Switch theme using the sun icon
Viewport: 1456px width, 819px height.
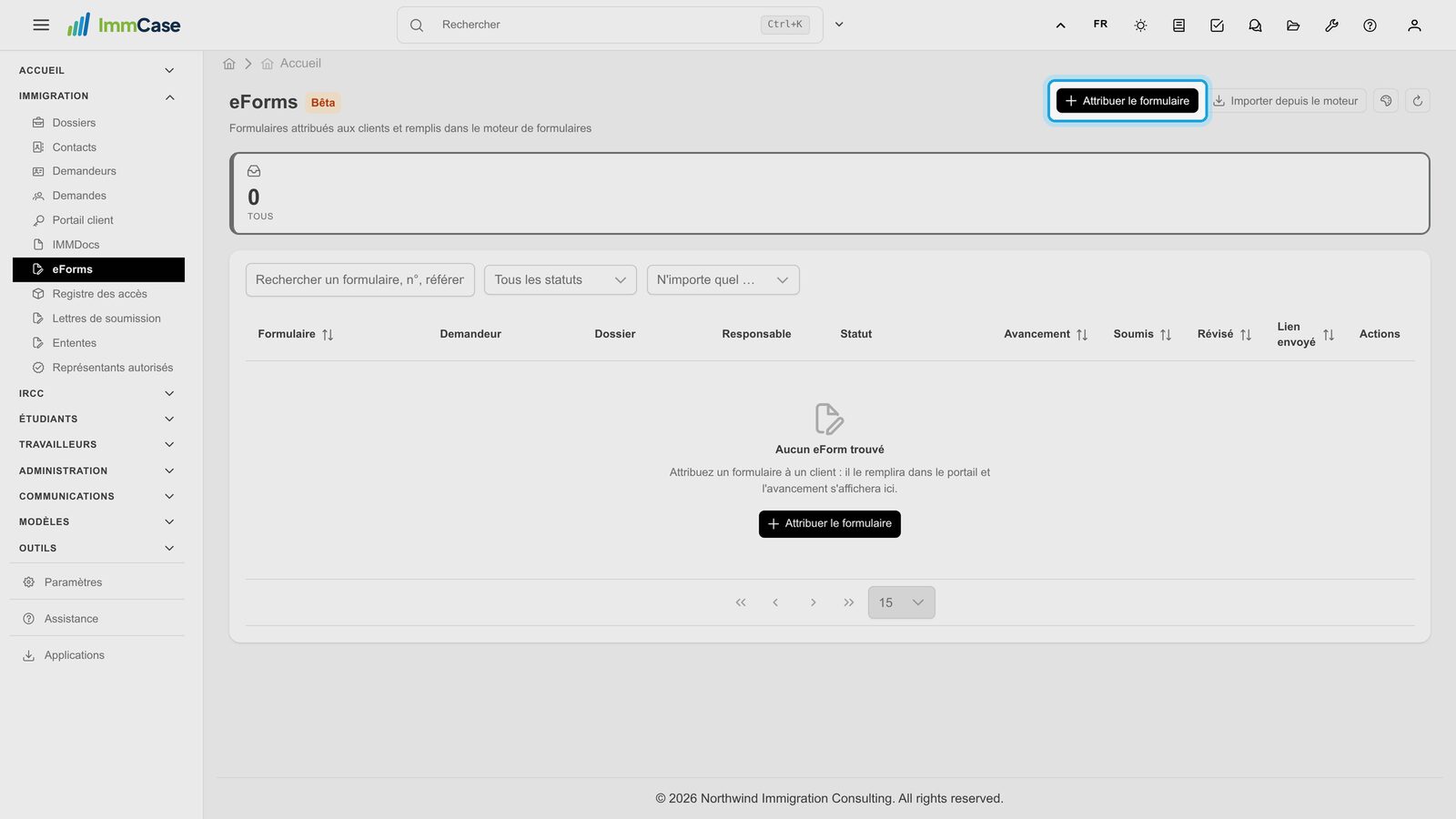click(1140, 25)
